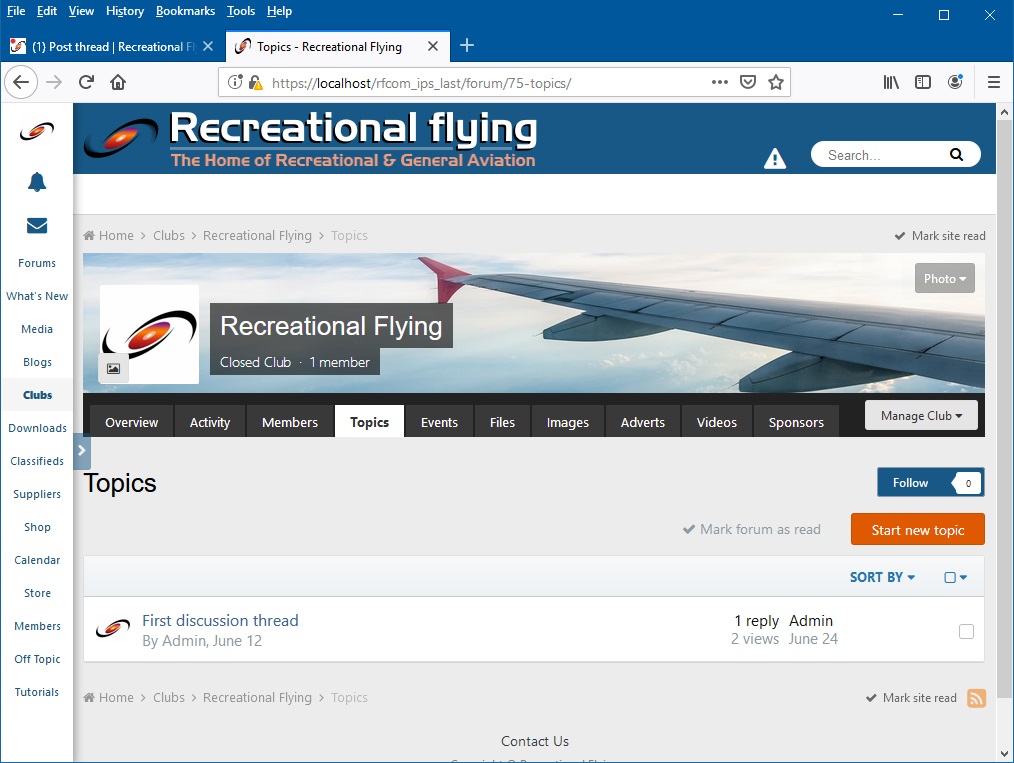Image resolution: width=1014 pixels, height=763 pixels.
Task: Open the Help menu
Action: [279, 11]
